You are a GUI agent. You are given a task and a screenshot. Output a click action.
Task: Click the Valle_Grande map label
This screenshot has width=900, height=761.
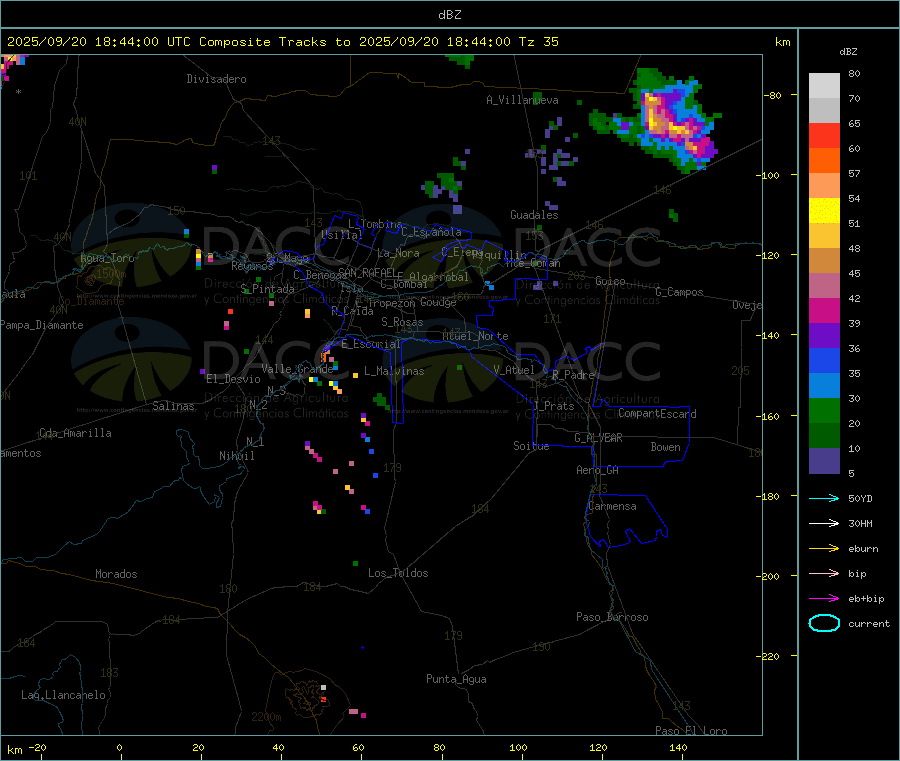click(297, 369)
